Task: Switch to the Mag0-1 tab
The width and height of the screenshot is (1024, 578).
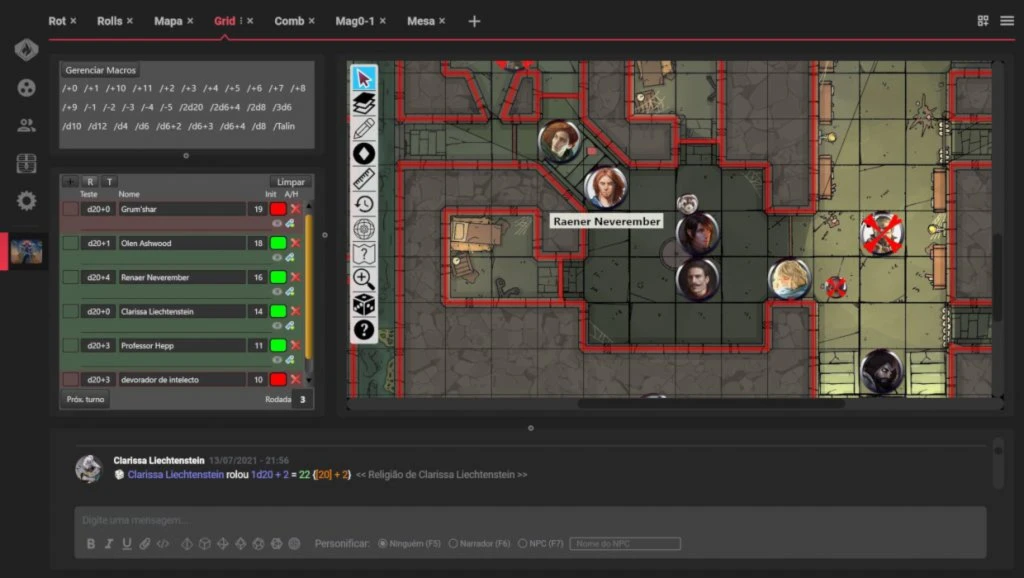Action: (x=355, y=21)
